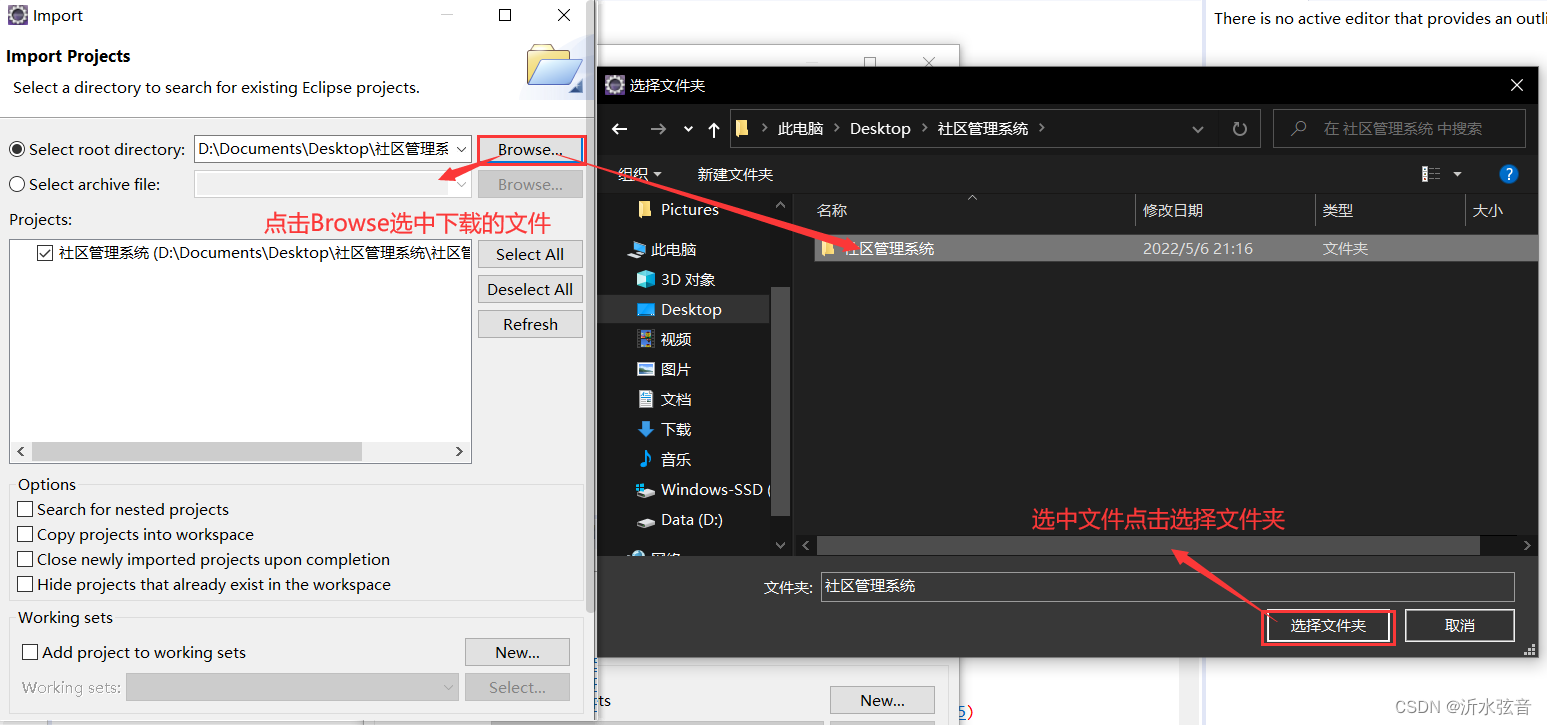Open 组织 menu in folder dialog
This screenshot has height=725, width=1547.
(640, 174)
